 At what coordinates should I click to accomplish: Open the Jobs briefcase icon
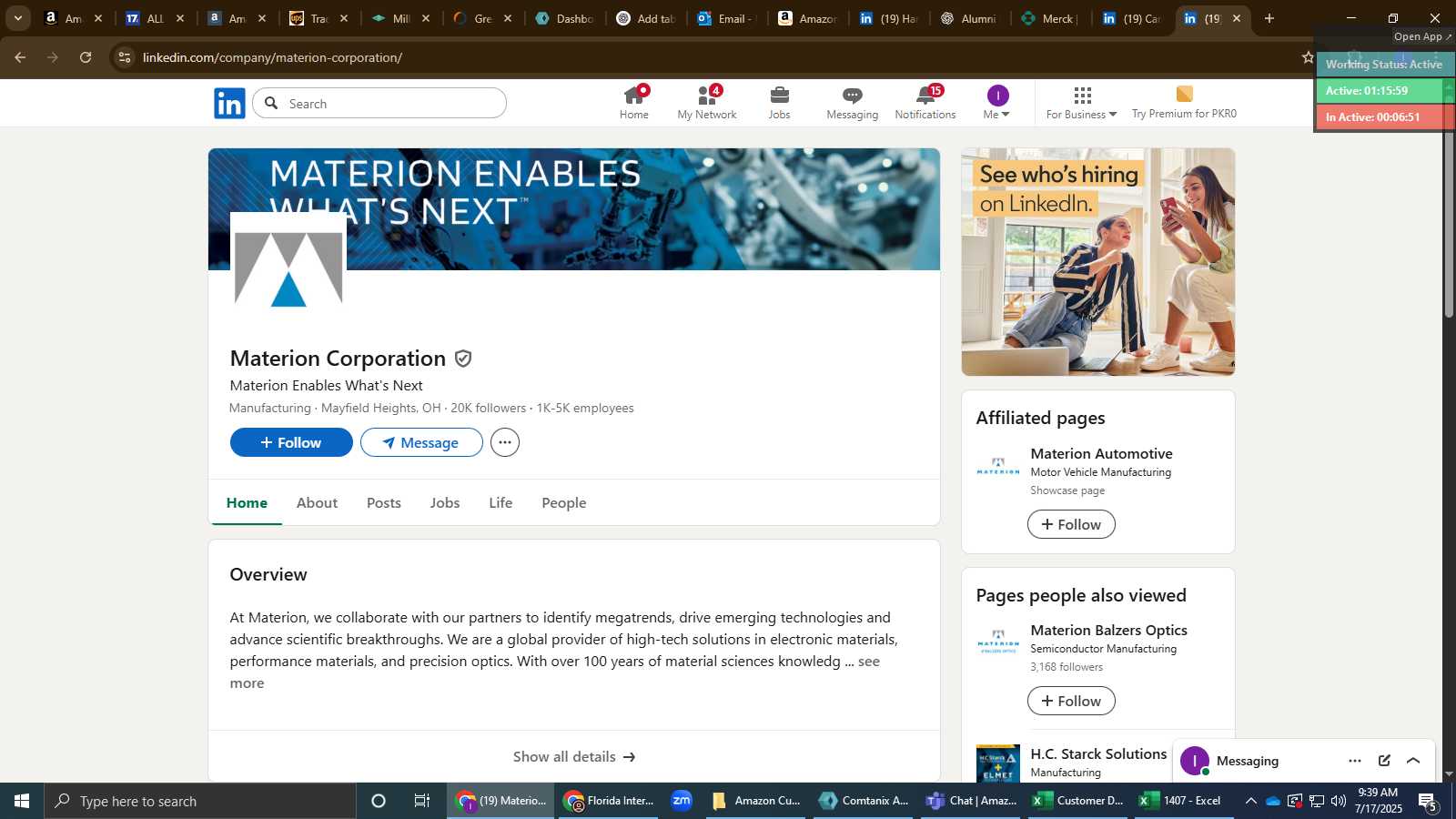point(780,103)
